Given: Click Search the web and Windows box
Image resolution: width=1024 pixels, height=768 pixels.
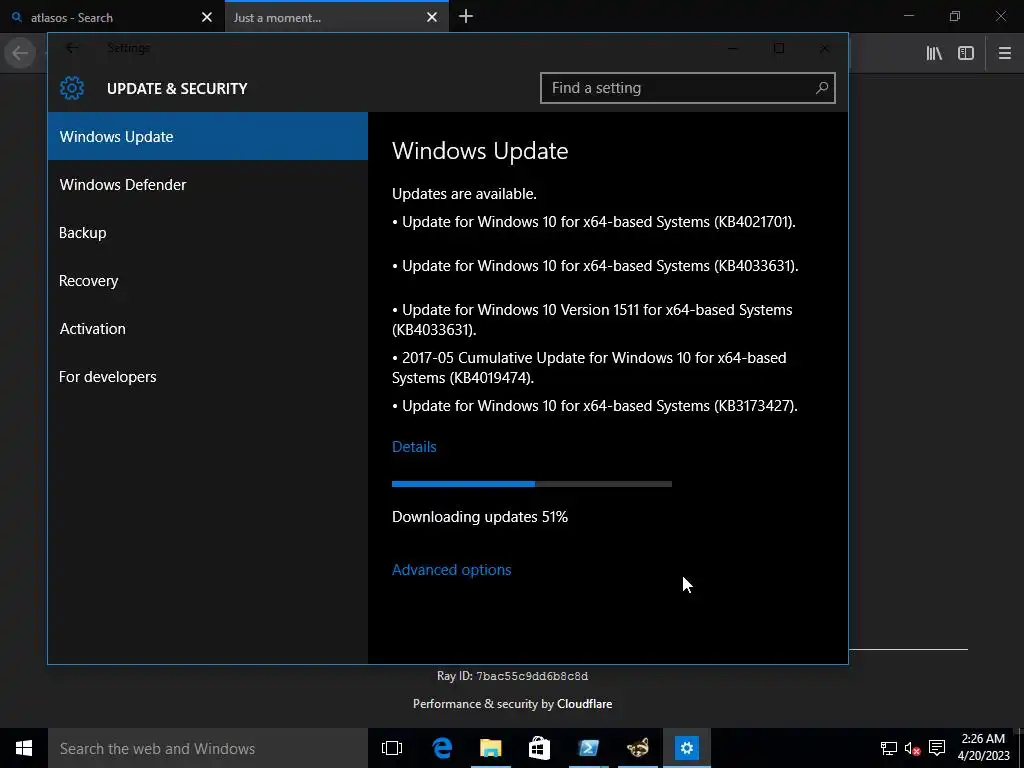Looking at the screenshot, I should (208, 748).
